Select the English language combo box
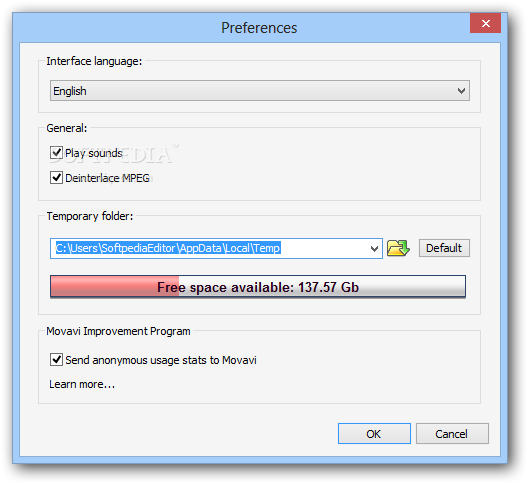Screen dimensions: 528x484 [x=260, y=91]
